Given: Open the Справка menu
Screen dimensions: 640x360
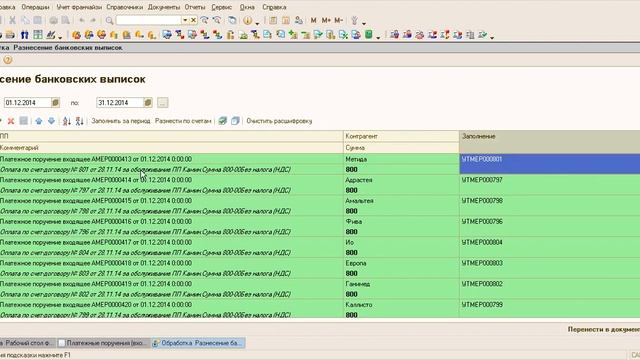Looking at the screenshot, I should pos(274,7).
